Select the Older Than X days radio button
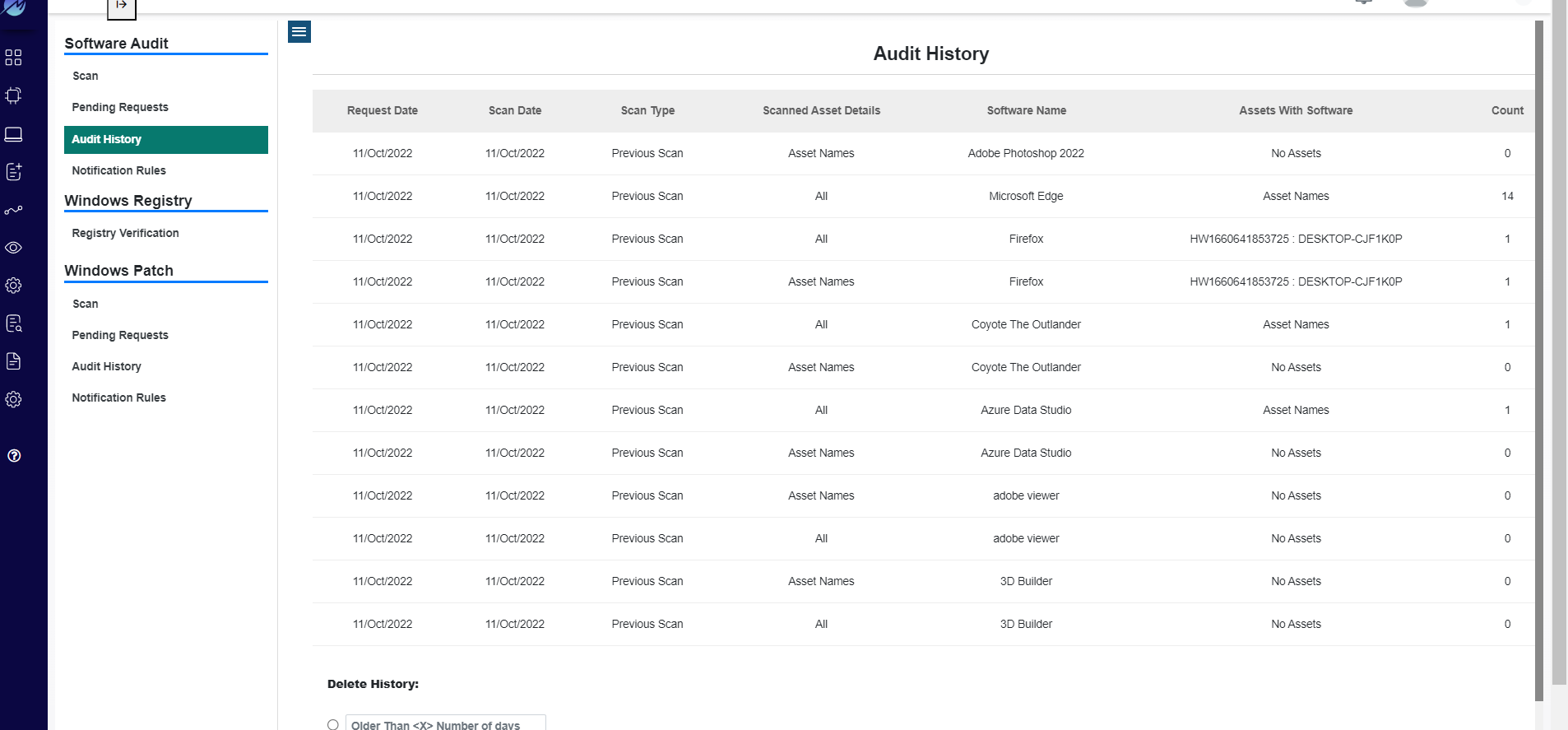 tap(332, 725)
